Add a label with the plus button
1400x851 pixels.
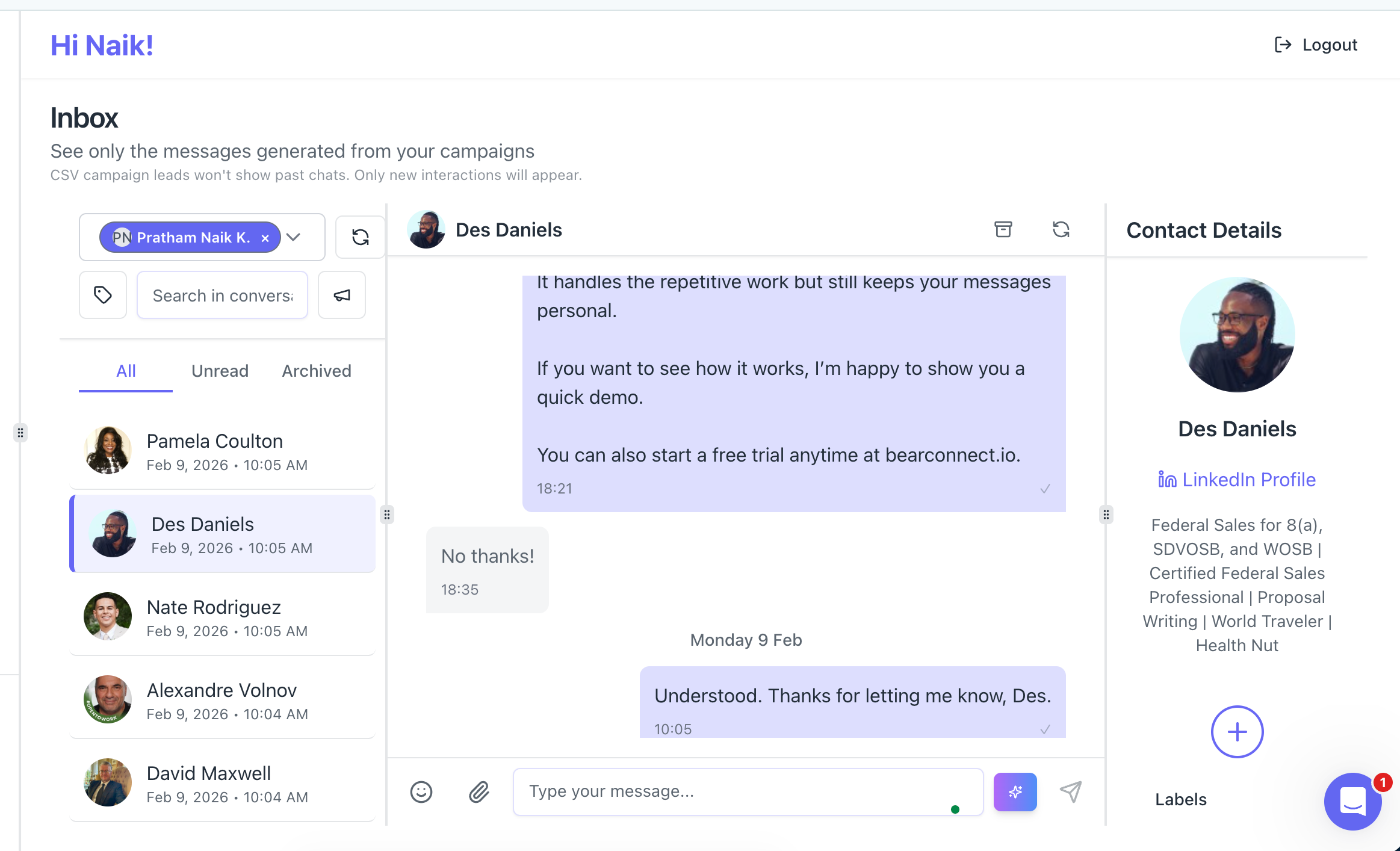tap(1237, 732)
